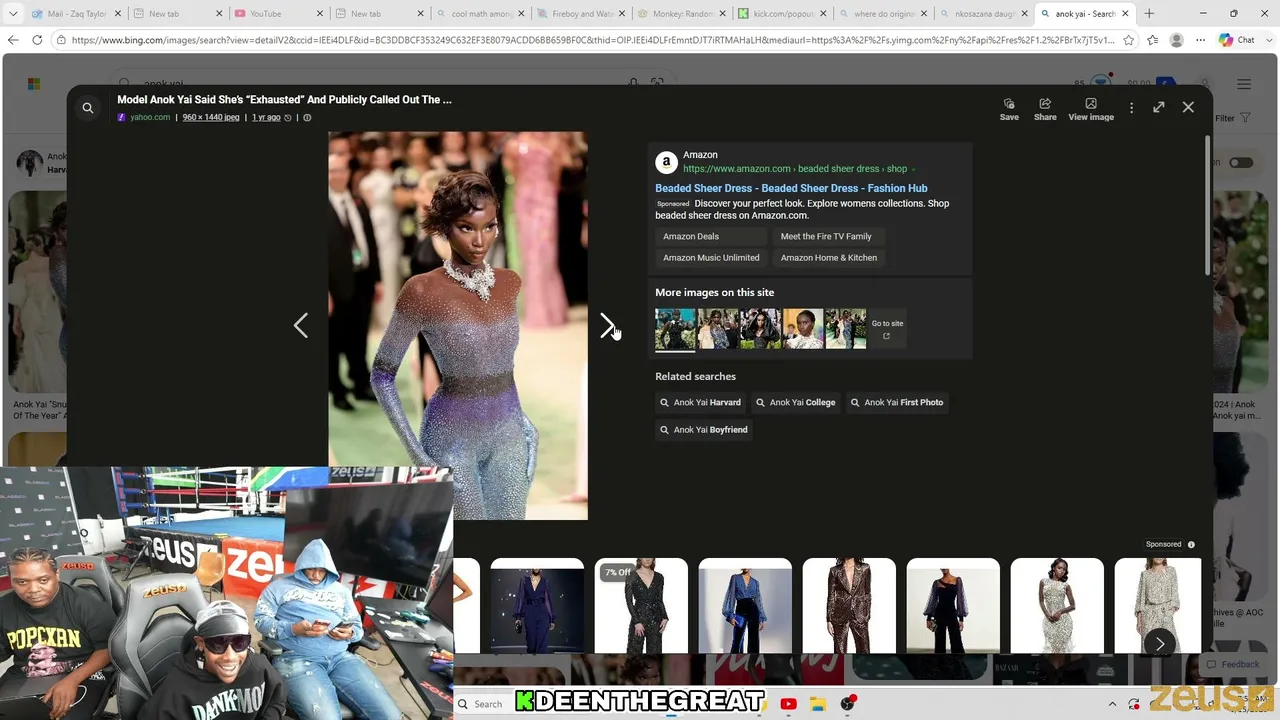The image size is (1280, 720).
Task: Open YouTube from the taskbar
Action: click(788, 704)
